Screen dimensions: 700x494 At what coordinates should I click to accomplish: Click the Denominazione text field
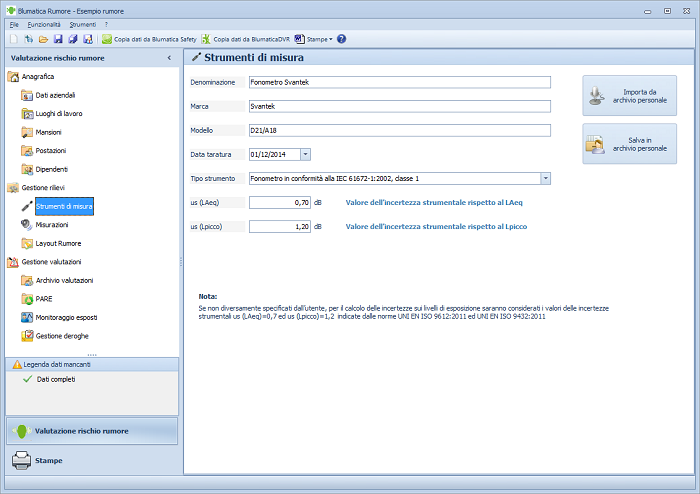coord(398,82)
